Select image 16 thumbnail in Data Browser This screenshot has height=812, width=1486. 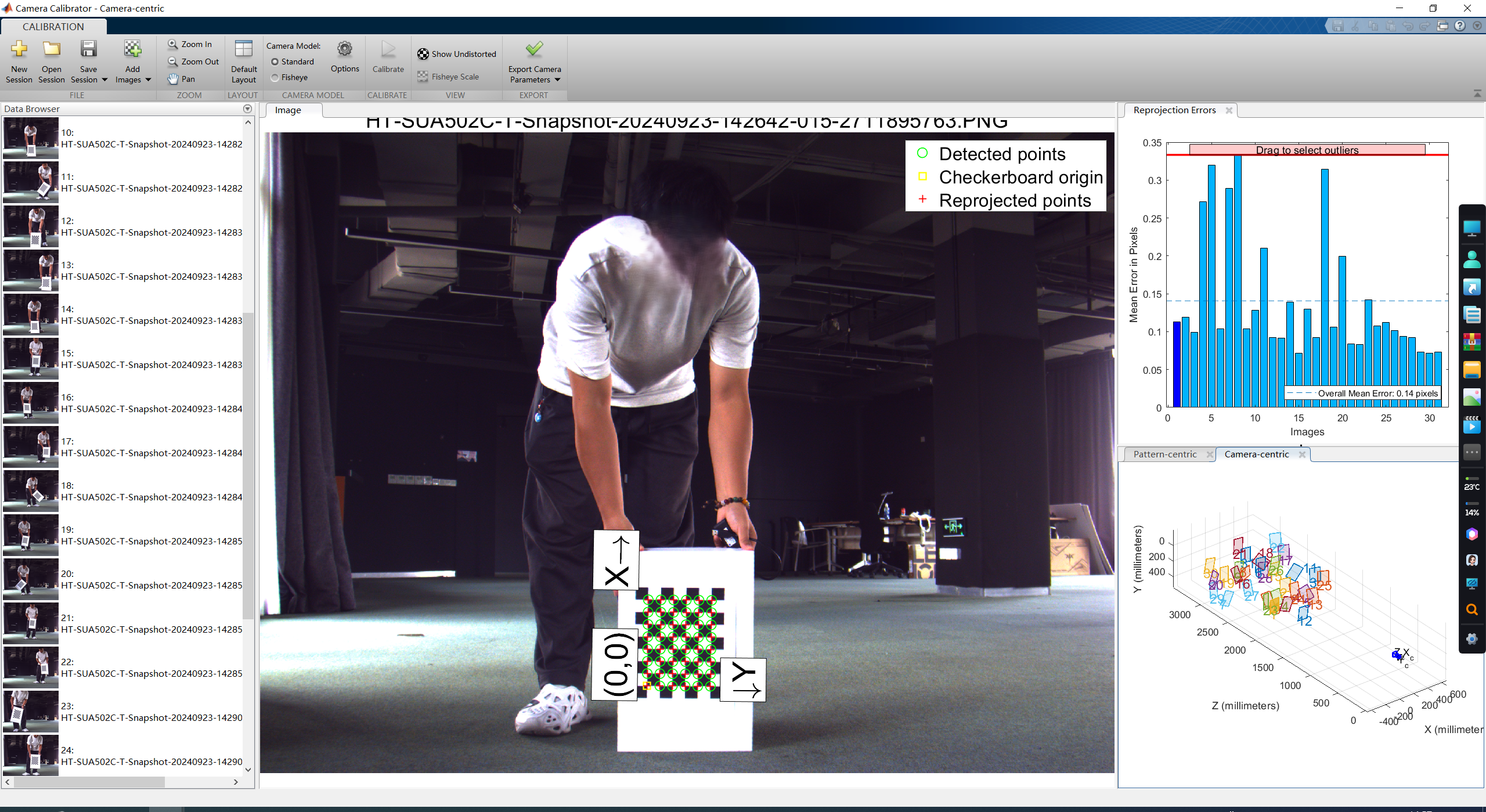tap(31, 403)
